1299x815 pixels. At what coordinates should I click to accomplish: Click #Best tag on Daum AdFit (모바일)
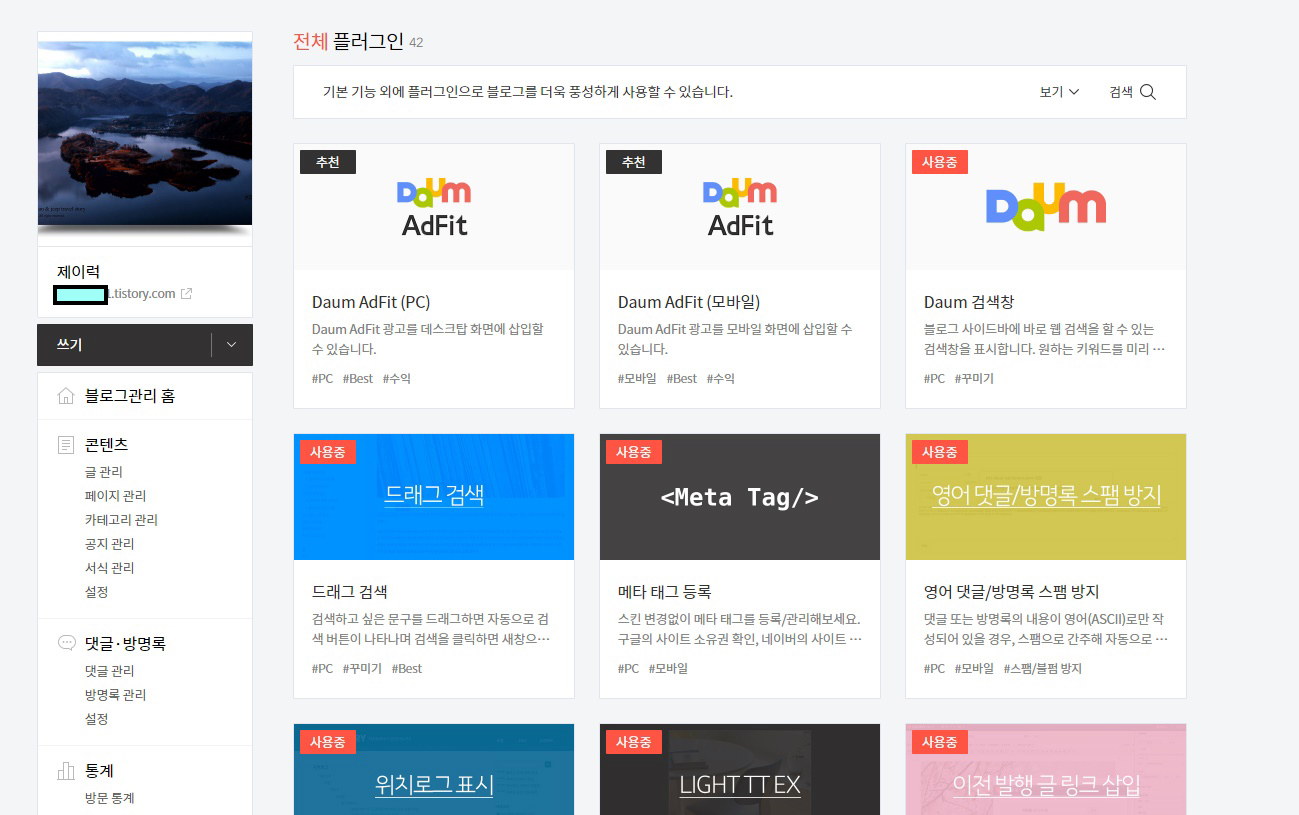682,379
